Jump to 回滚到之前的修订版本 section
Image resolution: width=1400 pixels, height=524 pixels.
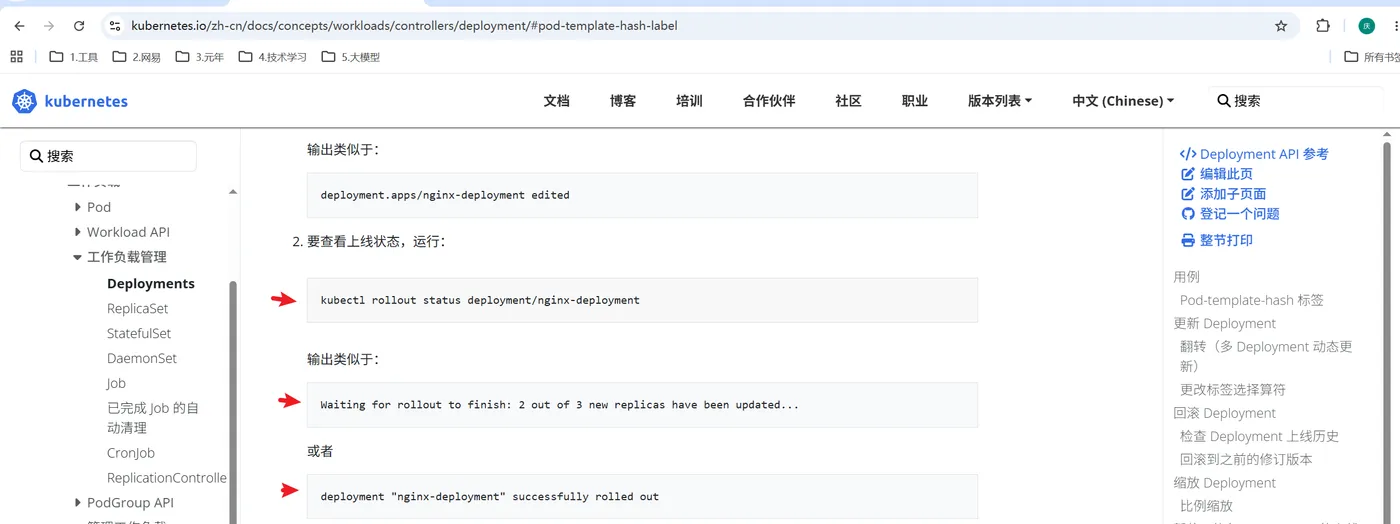click(x=1246, y=459)
